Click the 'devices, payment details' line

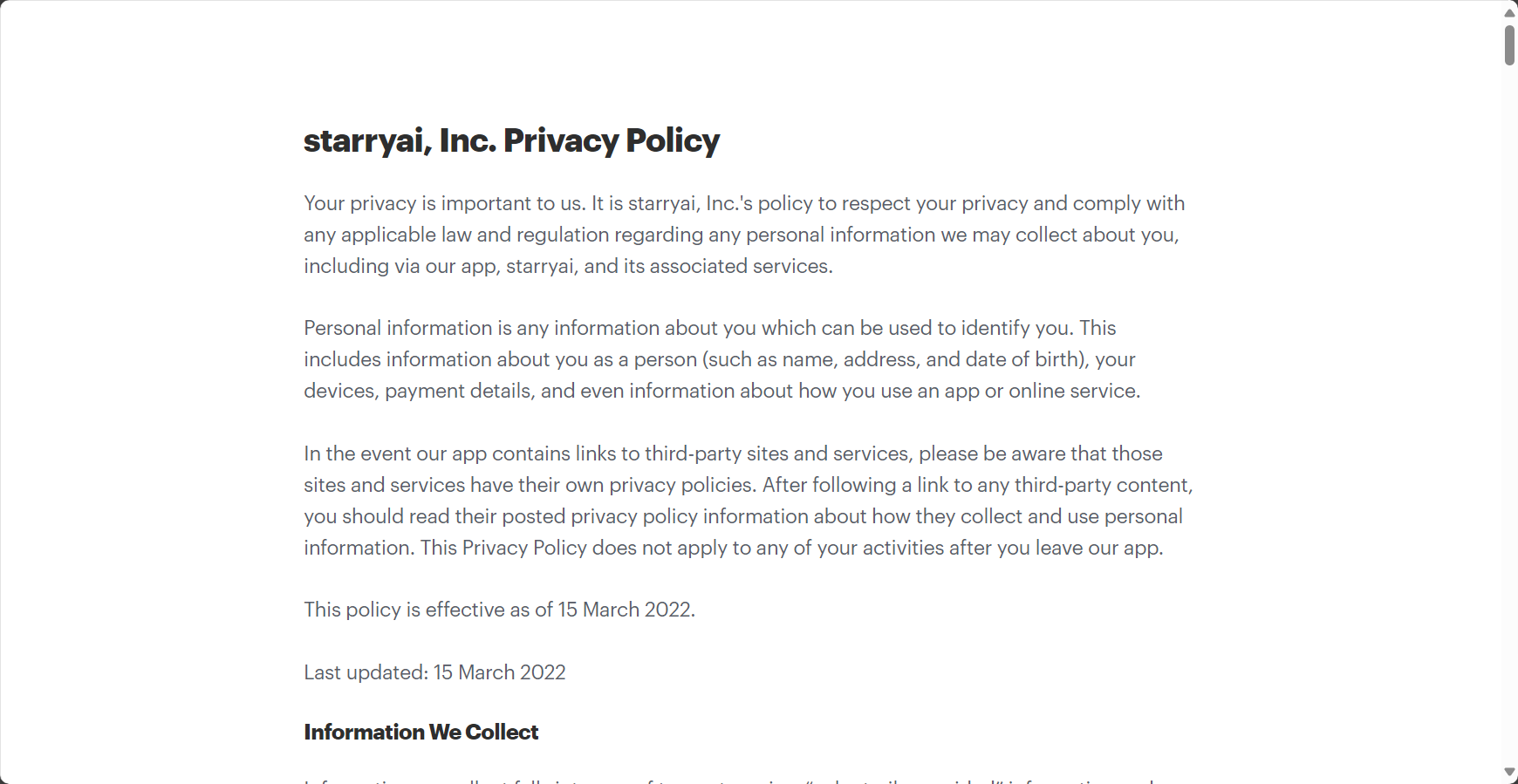pos(721,391)
